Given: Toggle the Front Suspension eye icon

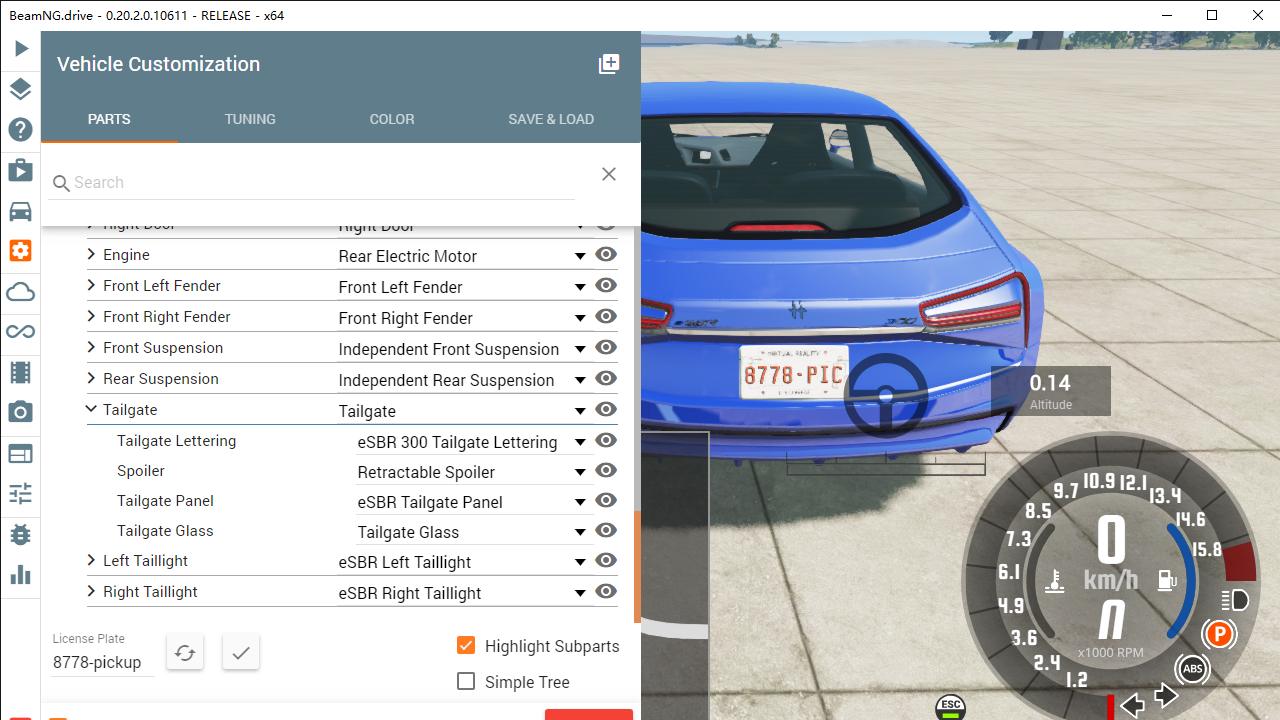Looking at the screenshot, I should coord(606,348).
